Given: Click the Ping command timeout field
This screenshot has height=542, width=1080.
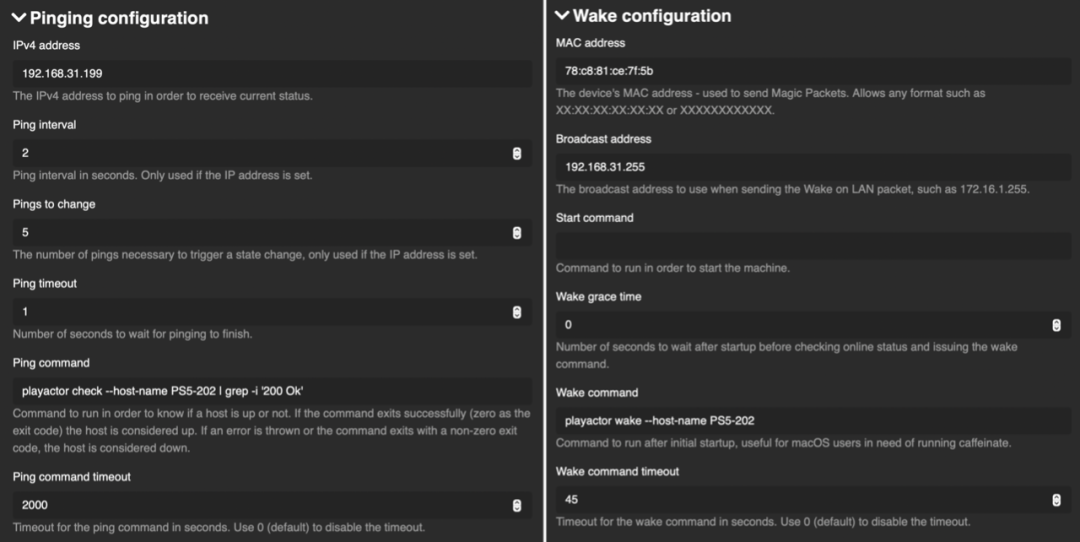Looking at the screenshot, I should coord(260,505).
